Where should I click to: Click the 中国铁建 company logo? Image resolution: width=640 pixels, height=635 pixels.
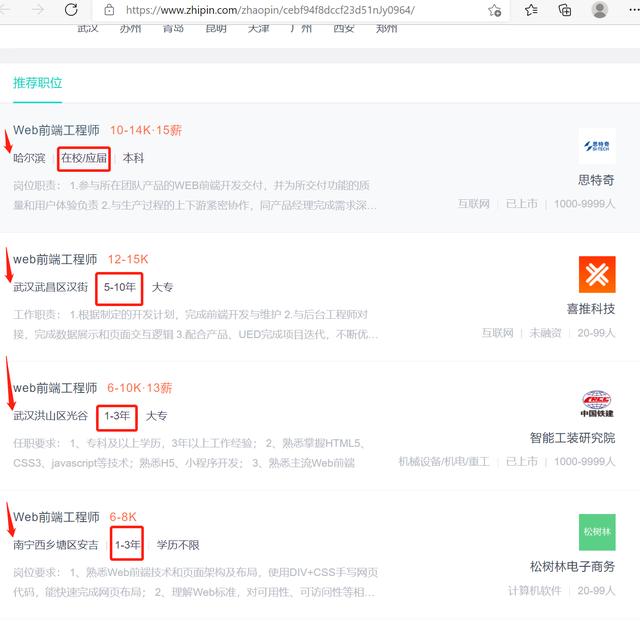(597, 403)
